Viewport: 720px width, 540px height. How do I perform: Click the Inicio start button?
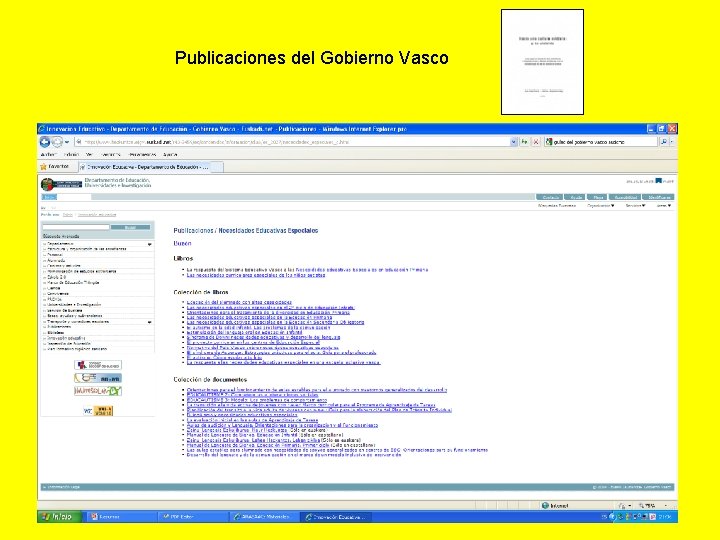click(59, 517)
